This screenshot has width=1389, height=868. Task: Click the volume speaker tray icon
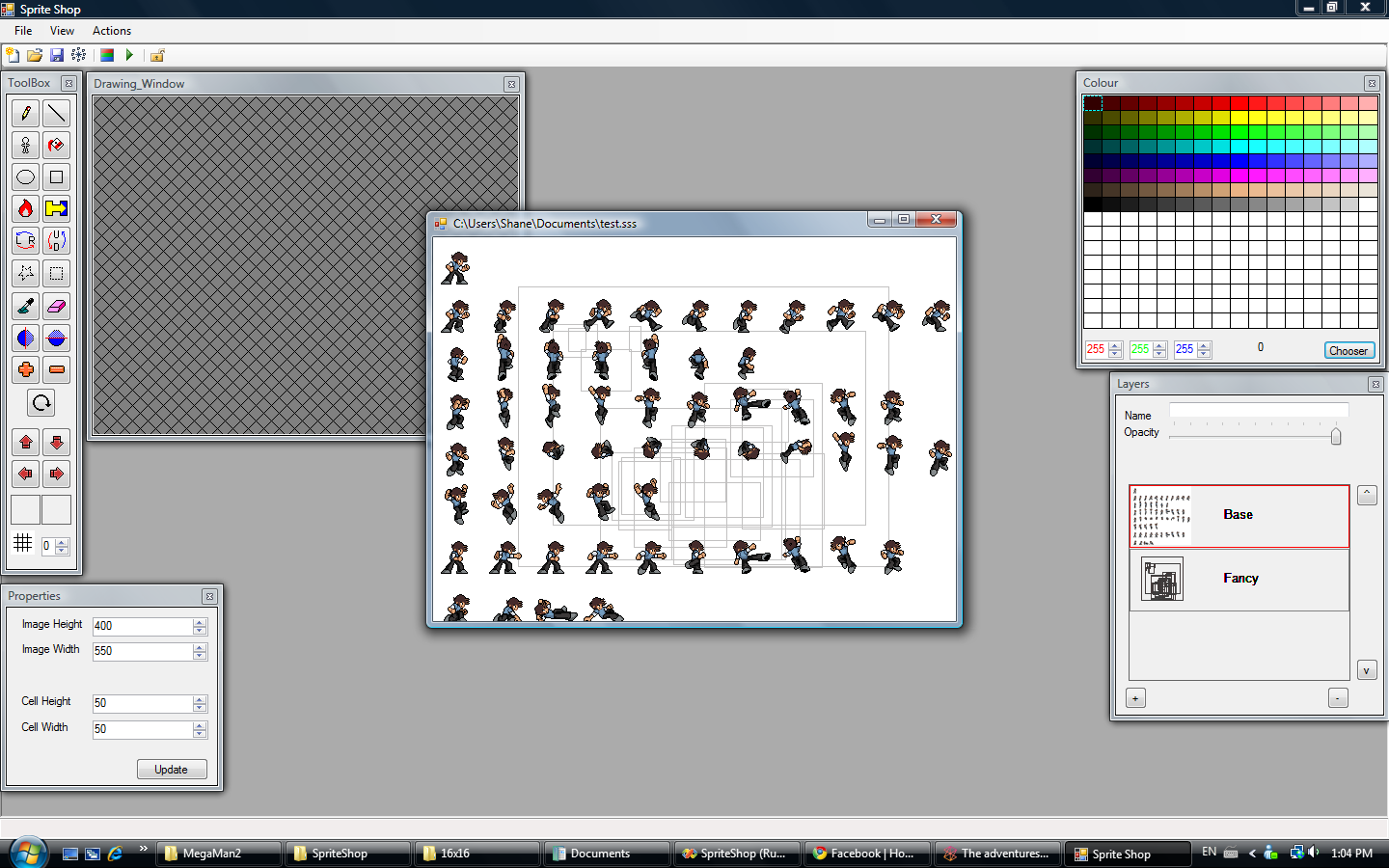[1313, 853]
